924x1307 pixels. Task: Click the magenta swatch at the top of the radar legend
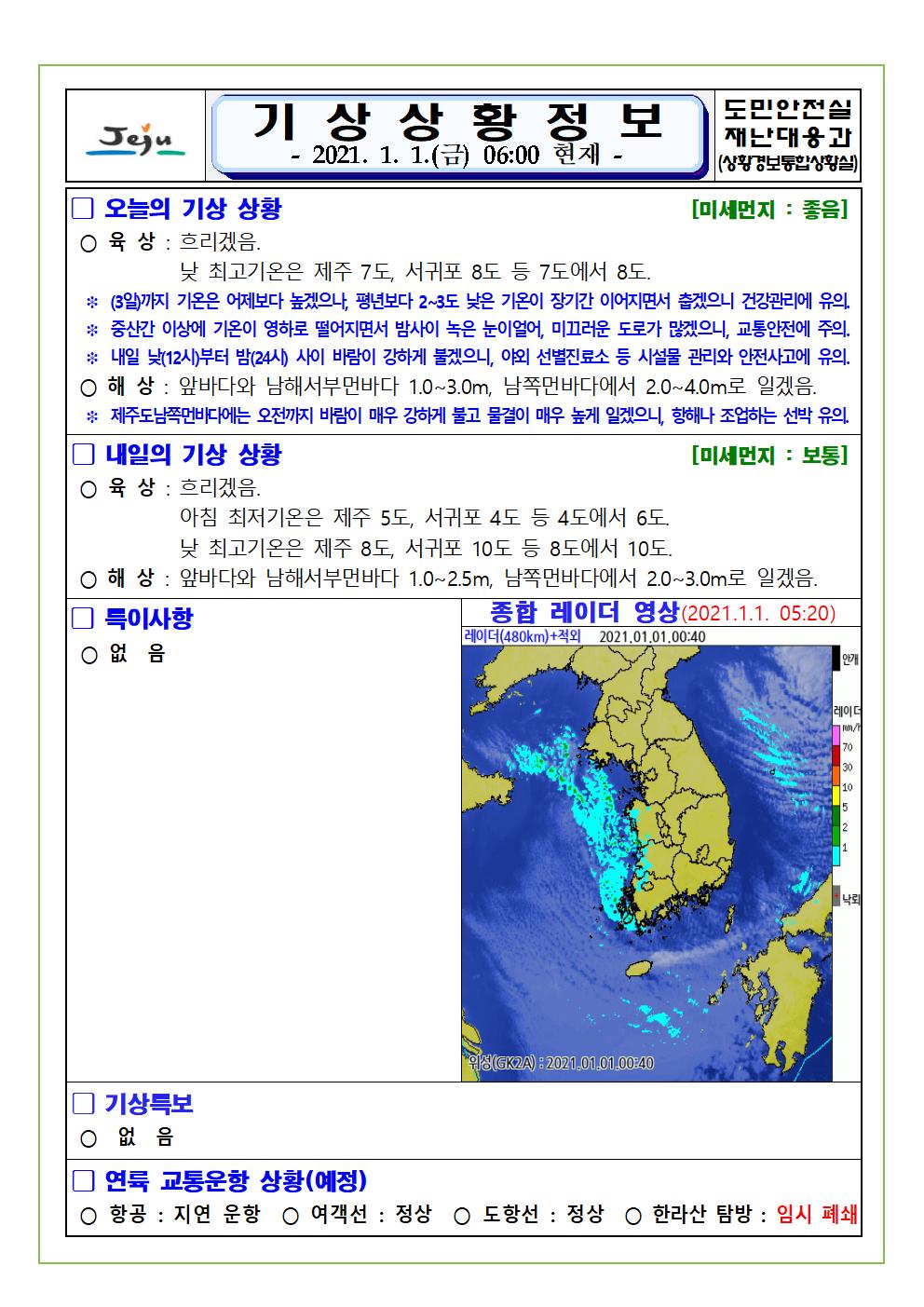coord(836,733)
